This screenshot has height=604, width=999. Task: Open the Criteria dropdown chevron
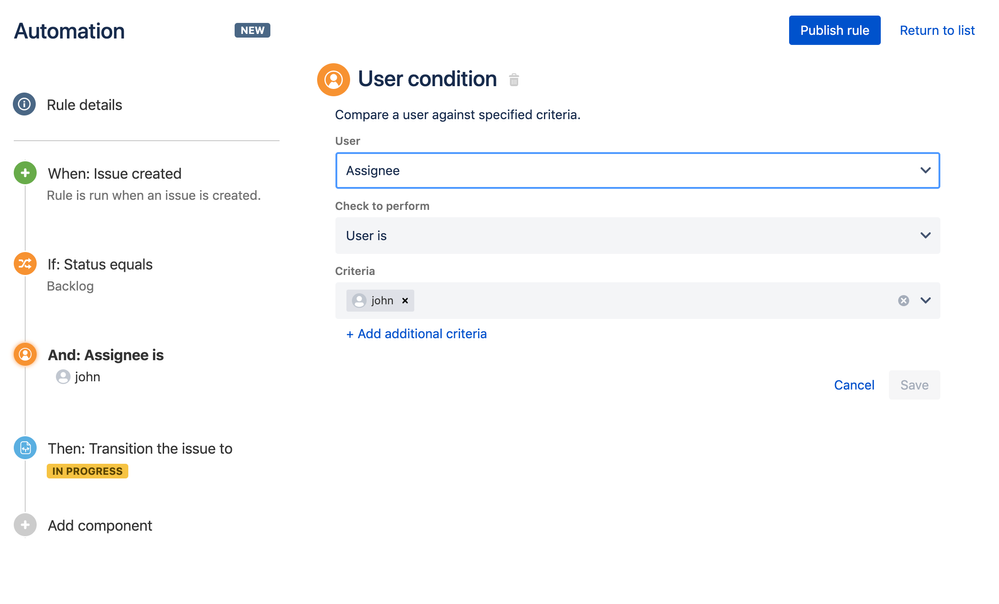[925, 300]
